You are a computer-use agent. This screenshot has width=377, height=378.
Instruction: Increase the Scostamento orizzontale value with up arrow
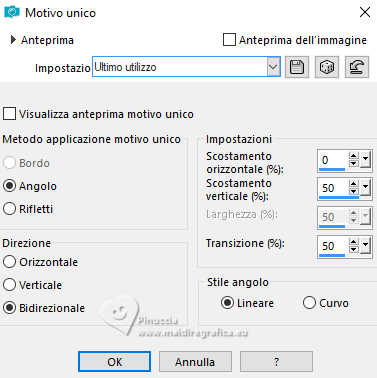pos(353,156)
